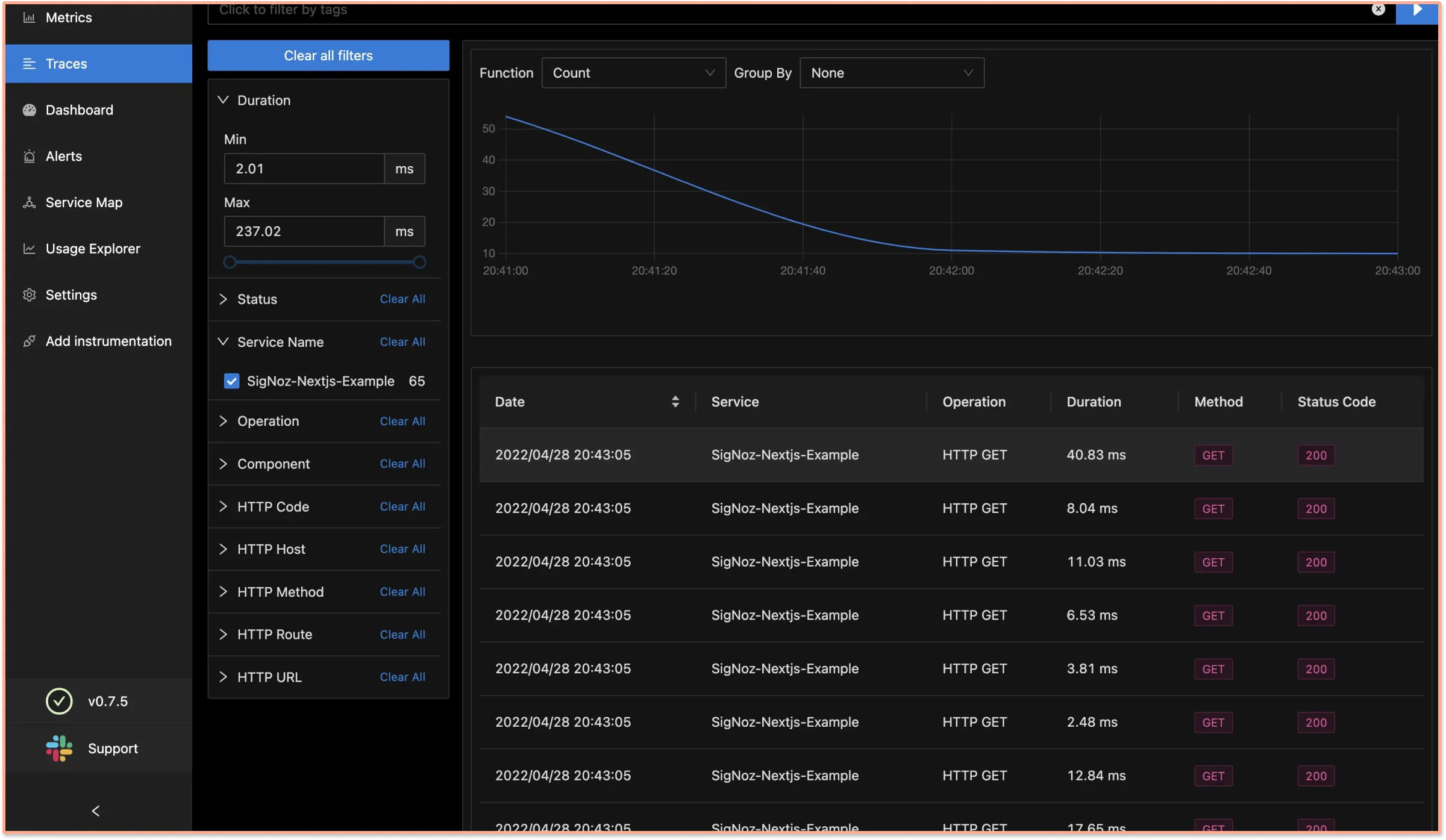1446x840 pixels.
Task: Click the Max duration input field
Action: (x=304, y=231)
